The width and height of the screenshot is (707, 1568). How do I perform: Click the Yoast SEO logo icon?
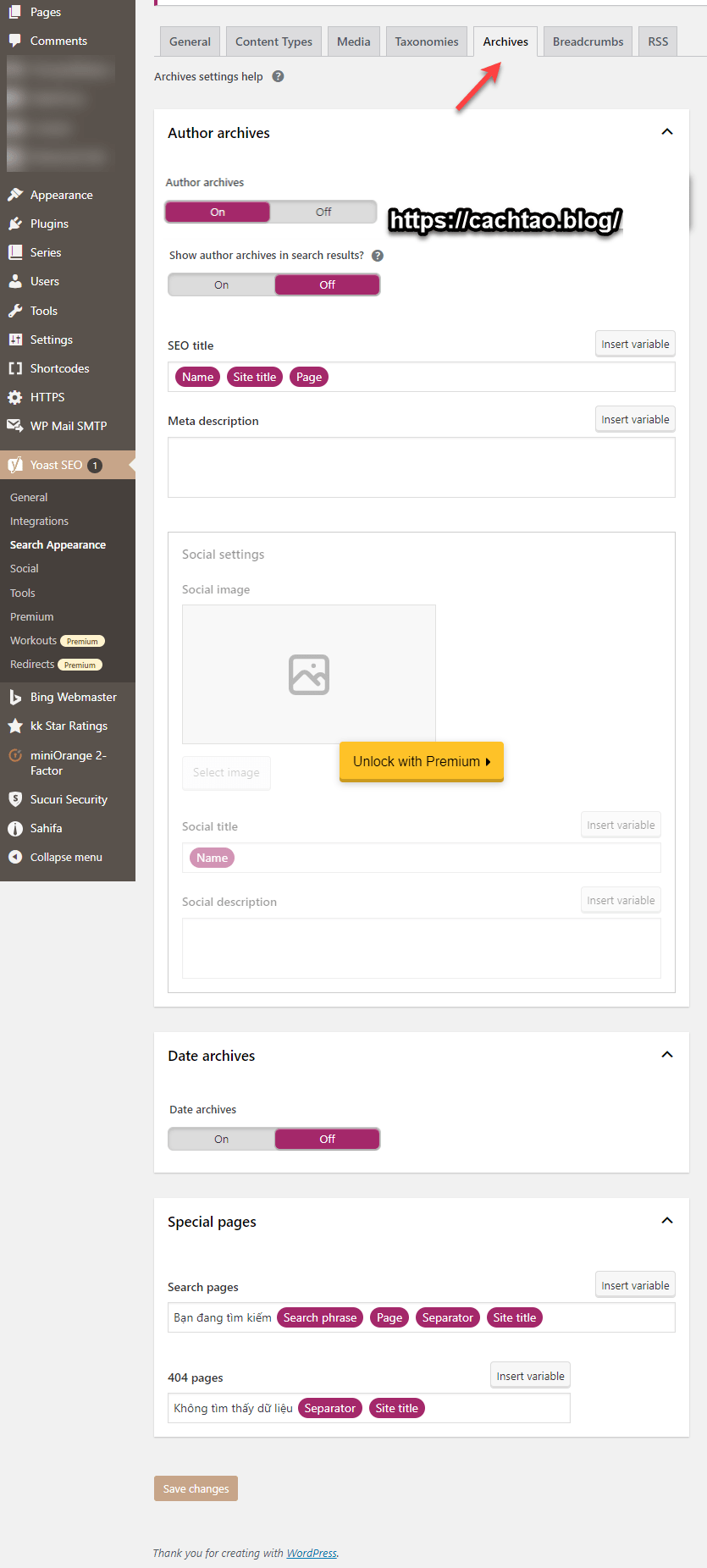point(15,465)
